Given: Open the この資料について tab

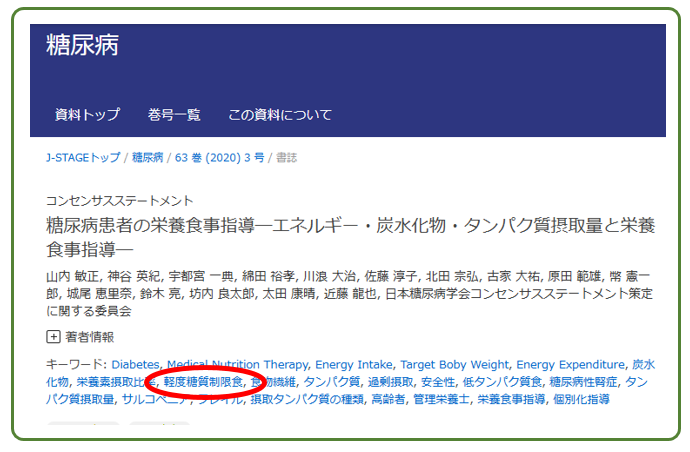Looking at the screenshot, I should pyautogui.click(x=280, y=115).
